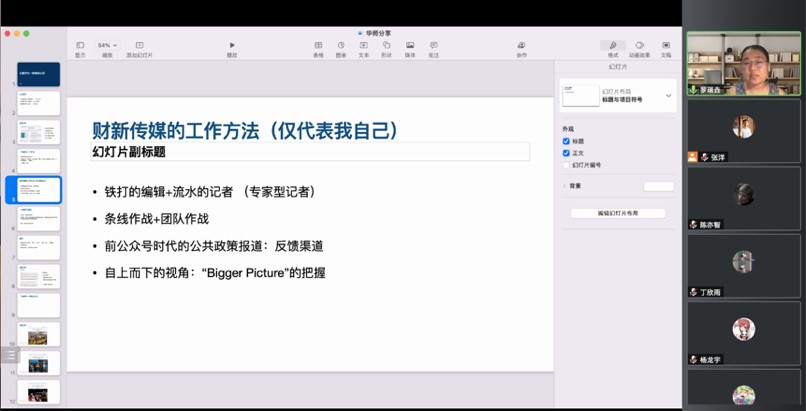The height and width of the screenshot is (411, 806).
Task: Select slide 2 thumbnail in navigator
Action: [x=39, y=103]
